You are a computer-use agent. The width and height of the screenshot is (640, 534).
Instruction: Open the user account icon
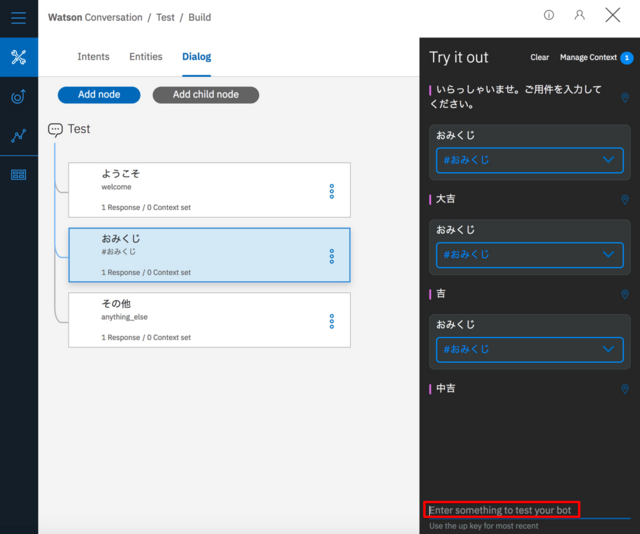pyautogui.click(x=580, y=16)
